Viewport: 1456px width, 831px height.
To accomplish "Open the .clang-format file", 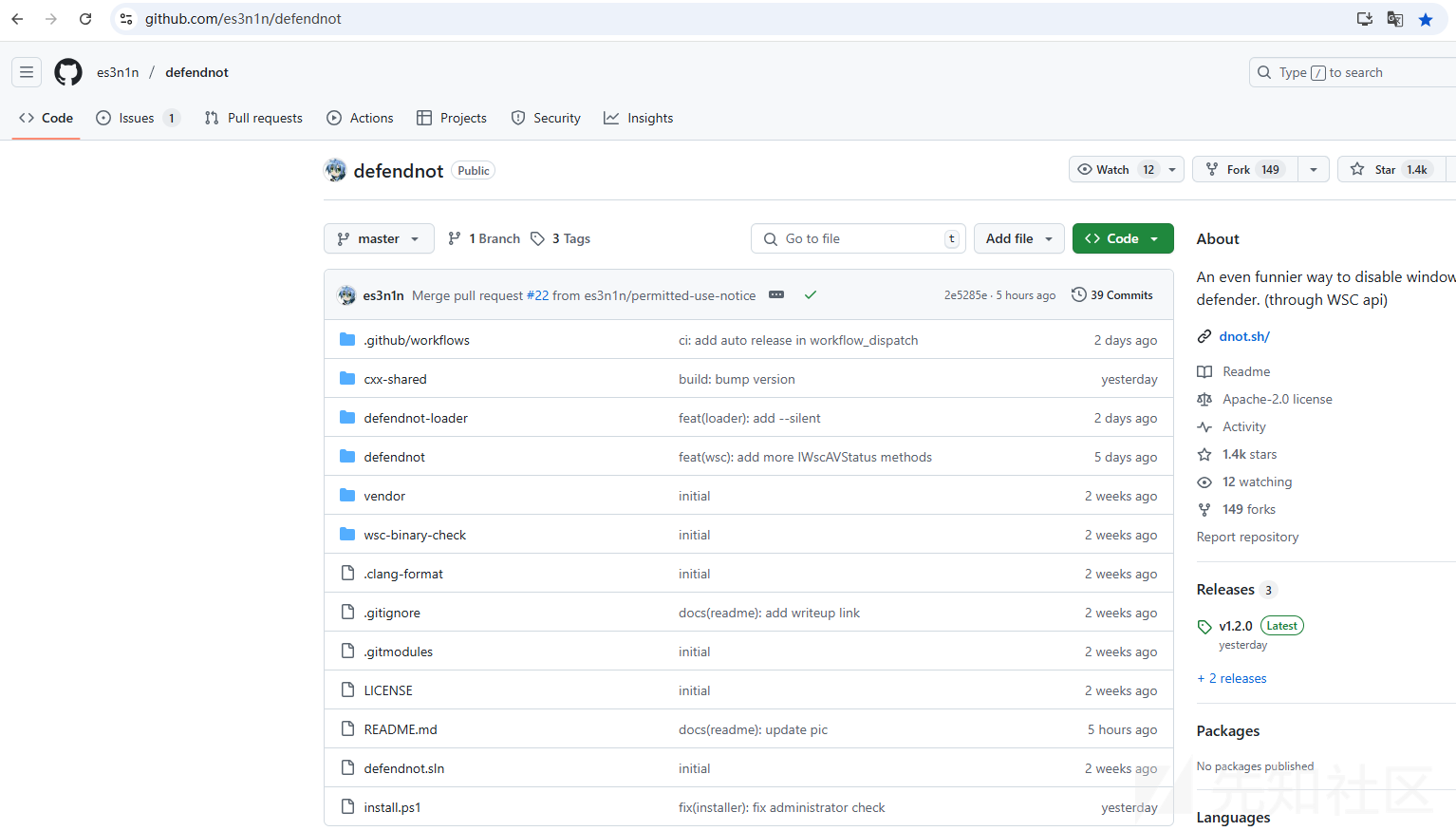I will tap(403, 574).
